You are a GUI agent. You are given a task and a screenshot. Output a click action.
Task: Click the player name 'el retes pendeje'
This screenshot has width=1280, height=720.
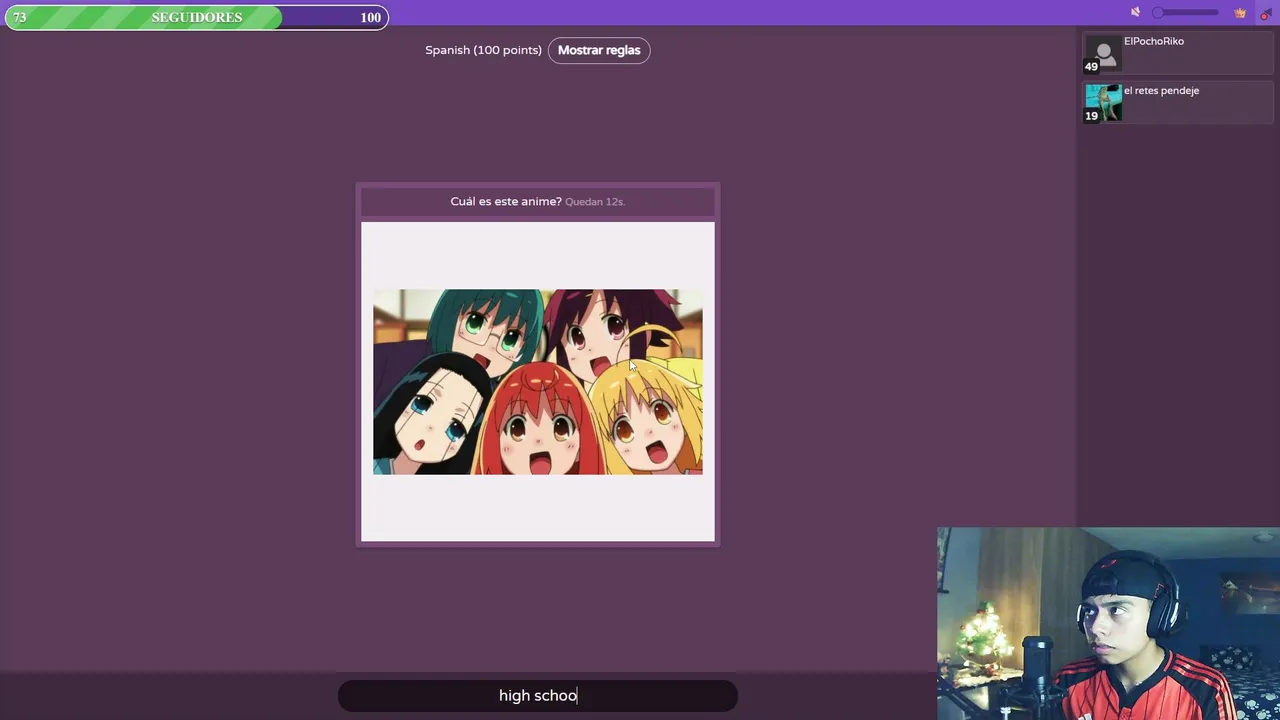point(1161,90)
